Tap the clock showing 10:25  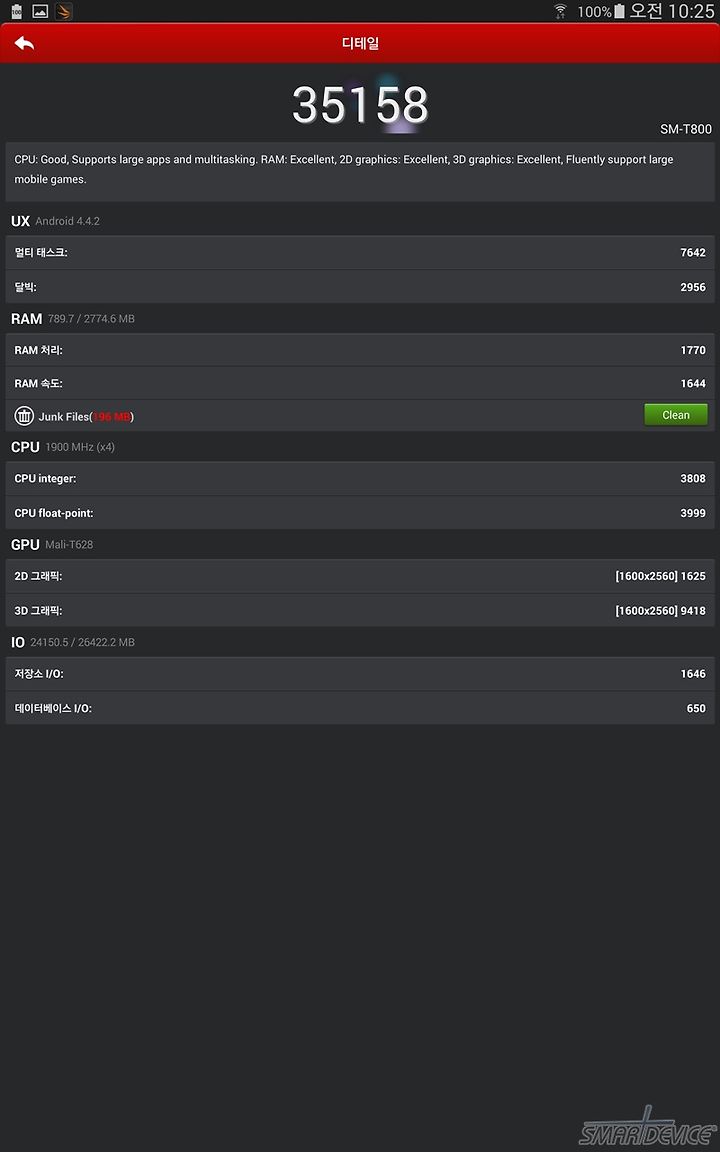[x=692, y=11]
